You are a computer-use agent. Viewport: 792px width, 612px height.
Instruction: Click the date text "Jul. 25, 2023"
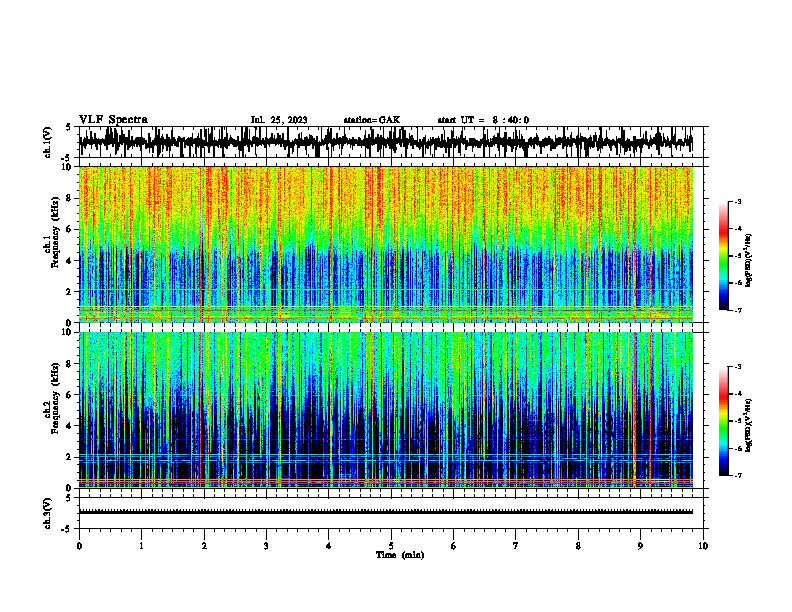(x=279, y=120)
